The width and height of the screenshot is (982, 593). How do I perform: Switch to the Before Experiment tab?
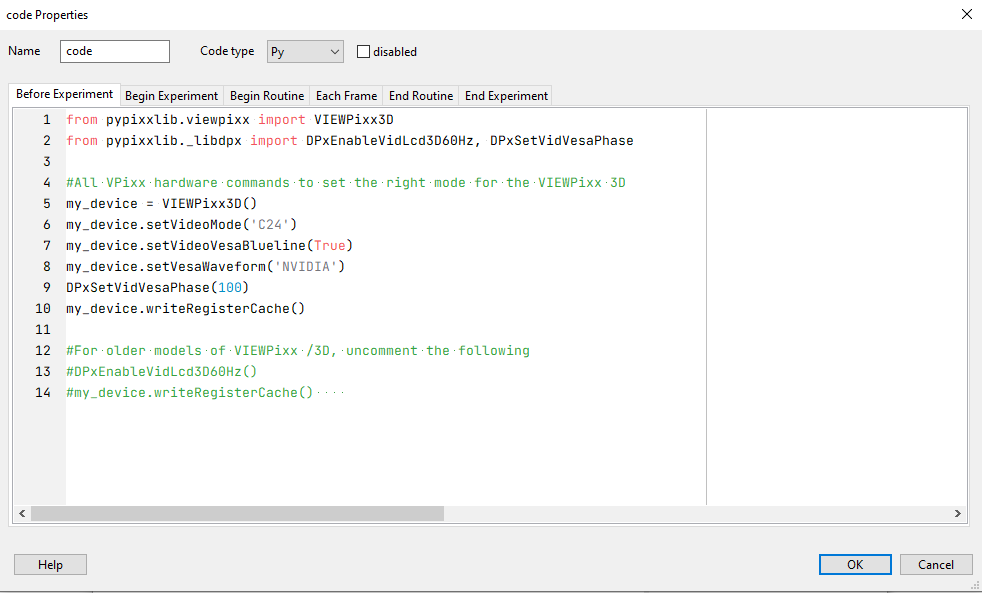(x=64, y=95)
